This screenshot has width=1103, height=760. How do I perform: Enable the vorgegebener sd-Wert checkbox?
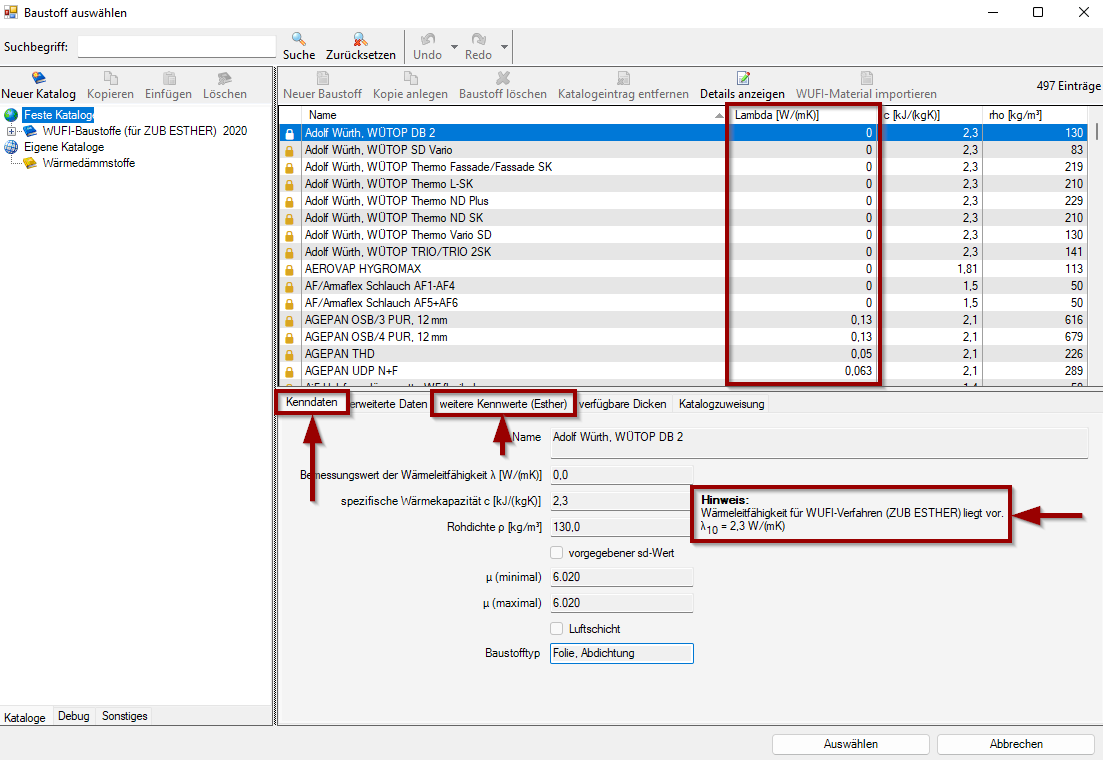pyautogui.click(x=557, y=552)
